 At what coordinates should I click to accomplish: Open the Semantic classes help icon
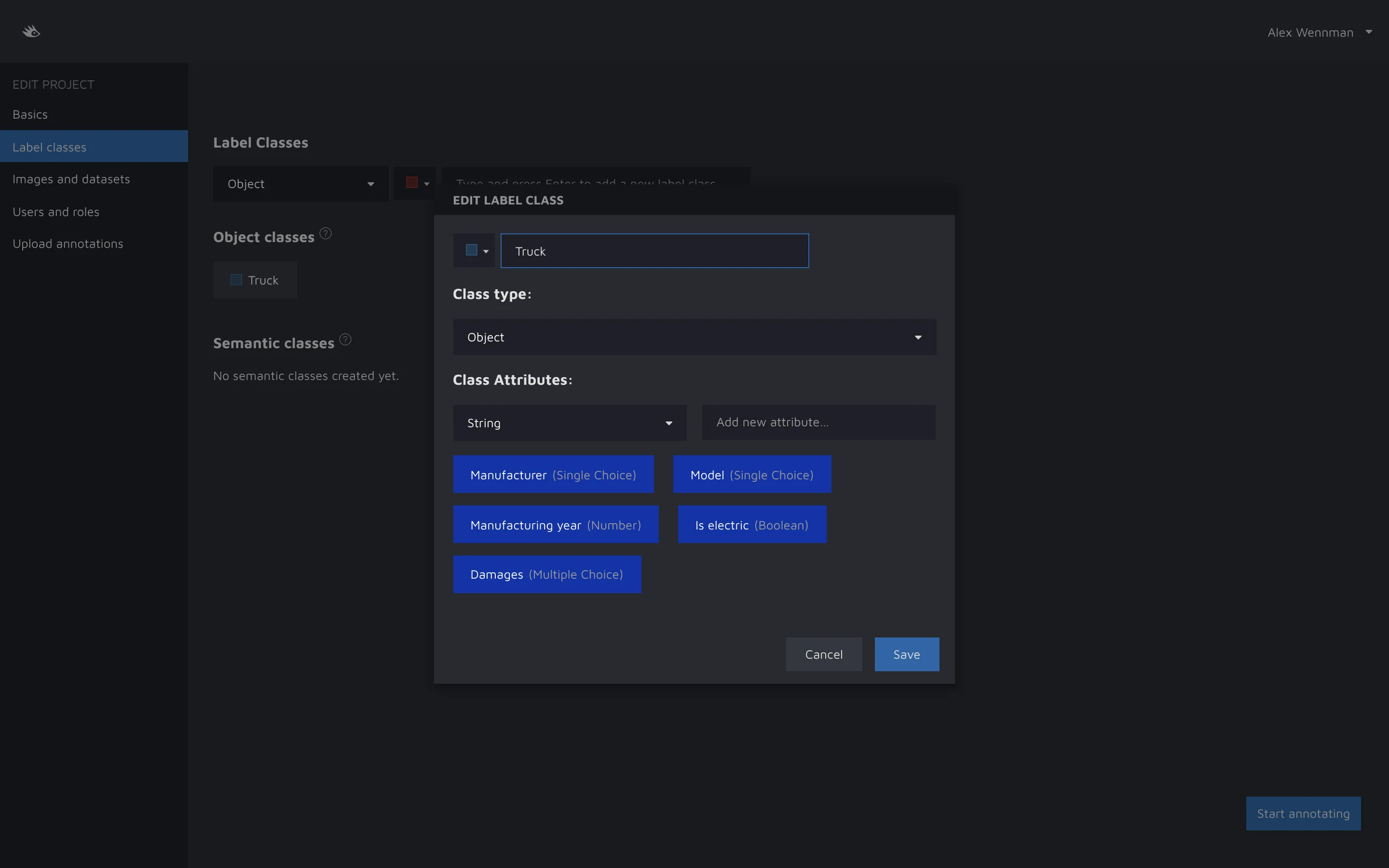click(x=345, y=339)
